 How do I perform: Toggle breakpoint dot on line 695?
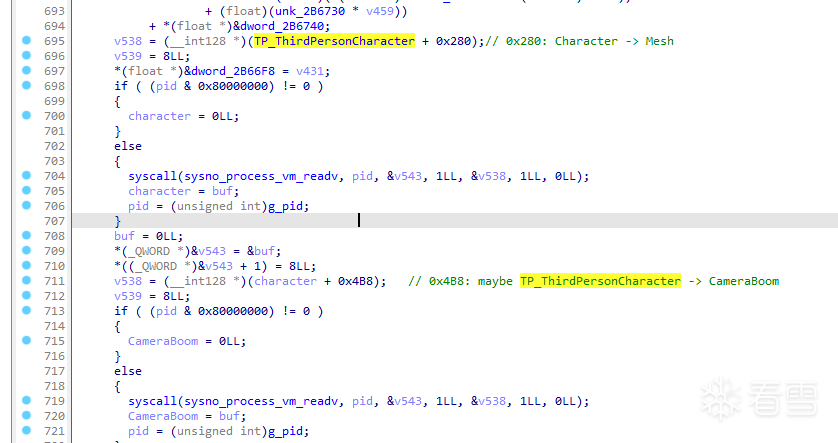point(26,40)
